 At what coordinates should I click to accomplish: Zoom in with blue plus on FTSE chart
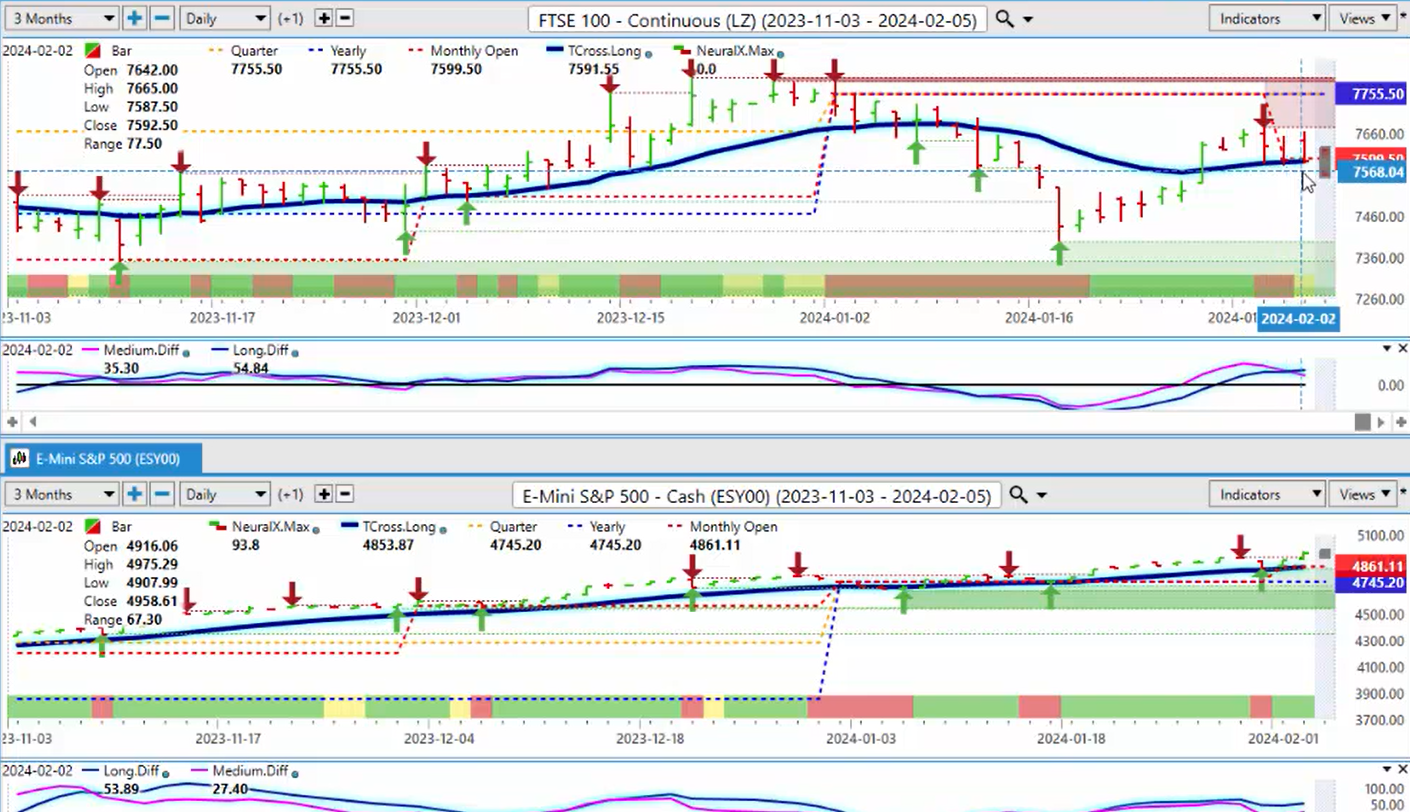[x=135, y=18]
